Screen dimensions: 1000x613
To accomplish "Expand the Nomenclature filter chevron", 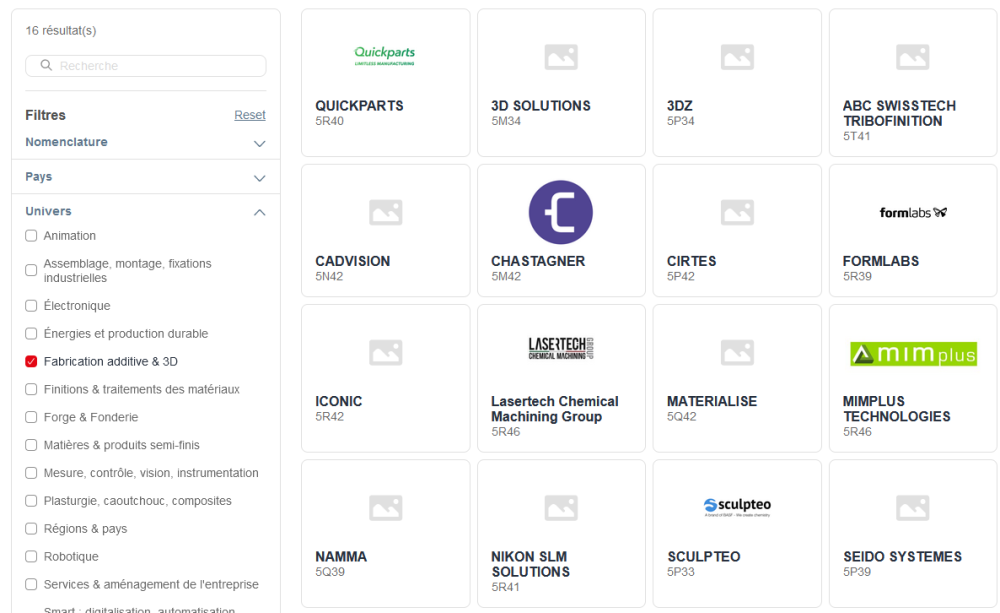I will pos(260,144).
